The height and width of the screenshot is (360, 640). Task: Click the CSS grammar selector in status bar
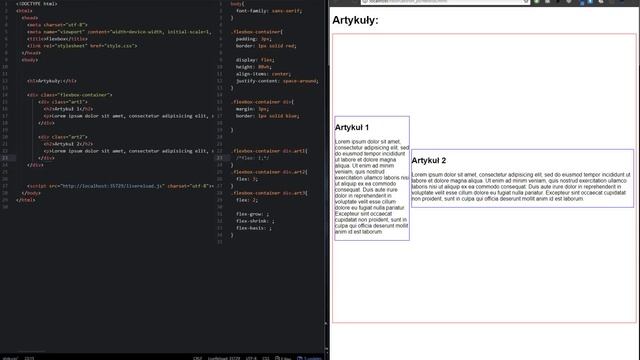tap(266, 358)
